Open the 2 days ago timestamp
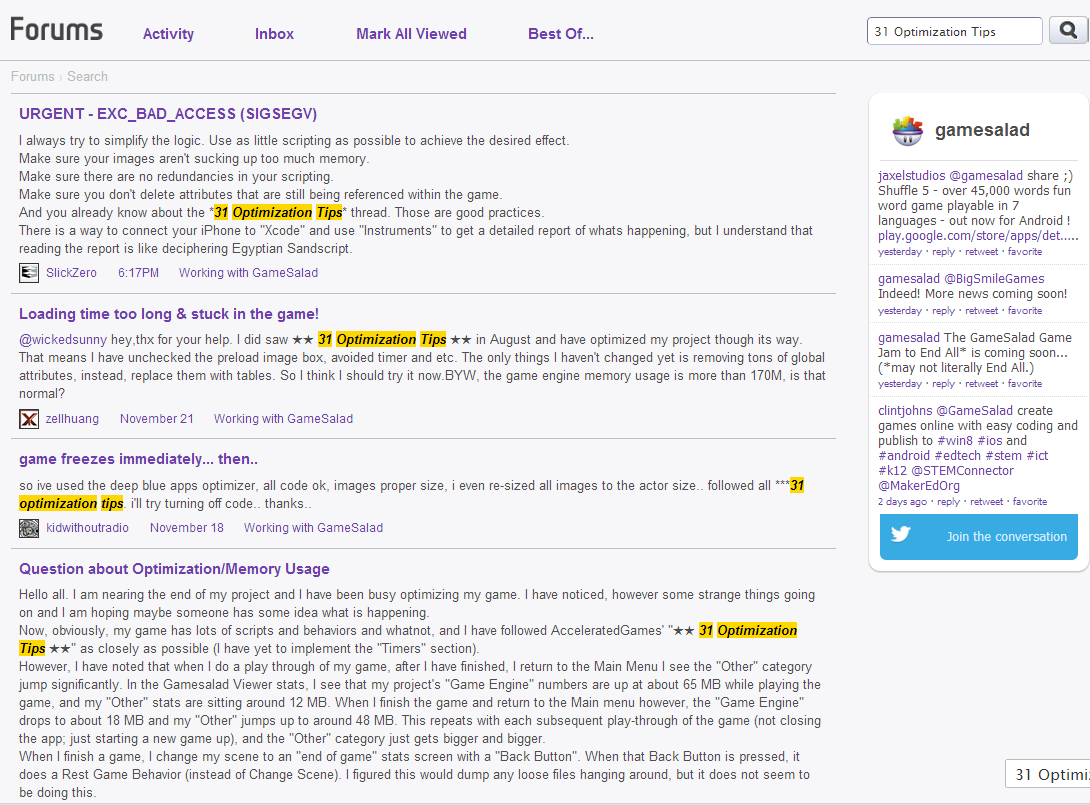Viewport: 1090px width, 805px height. point(902,502)
